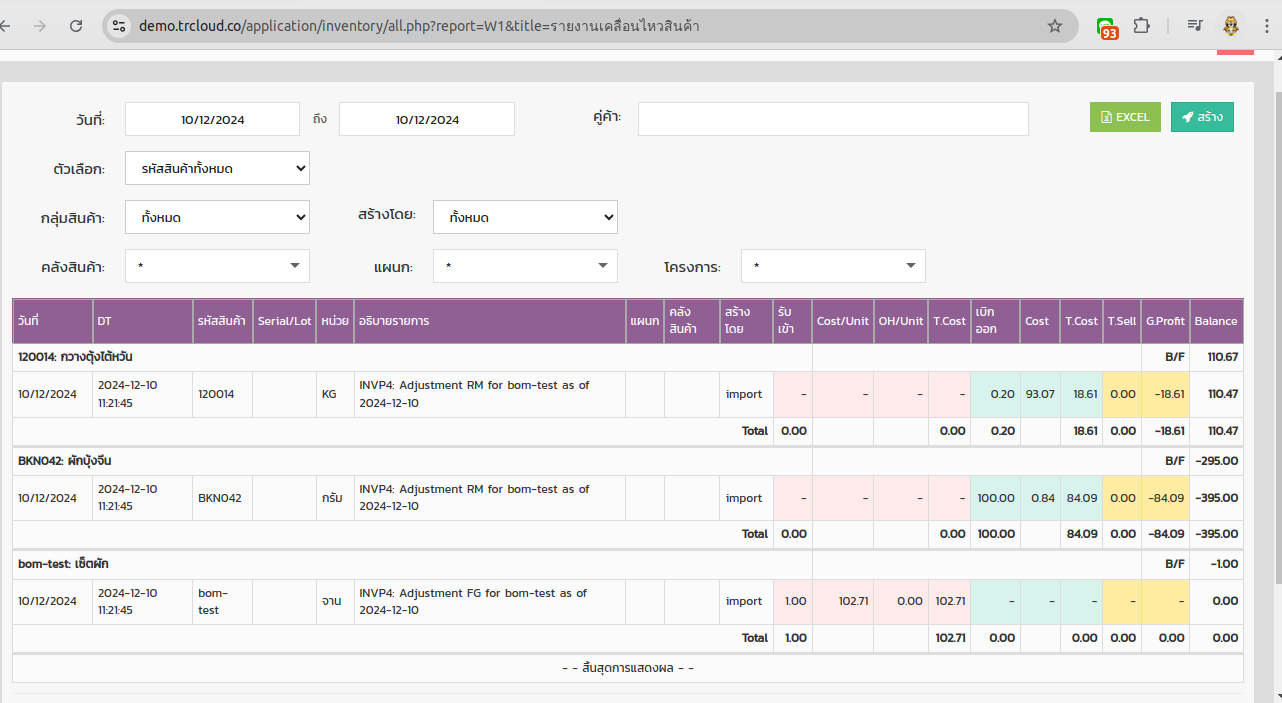This screenshot has width=1282, height=703.
Task: Click the OH/Unit column header
Action: click(x=901, y=321)
